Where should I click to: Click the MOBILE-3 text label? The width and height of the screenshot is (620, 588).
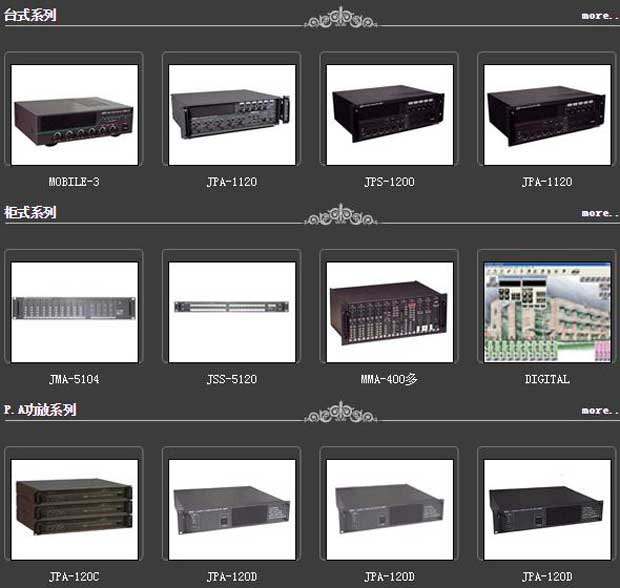(74, 182)
